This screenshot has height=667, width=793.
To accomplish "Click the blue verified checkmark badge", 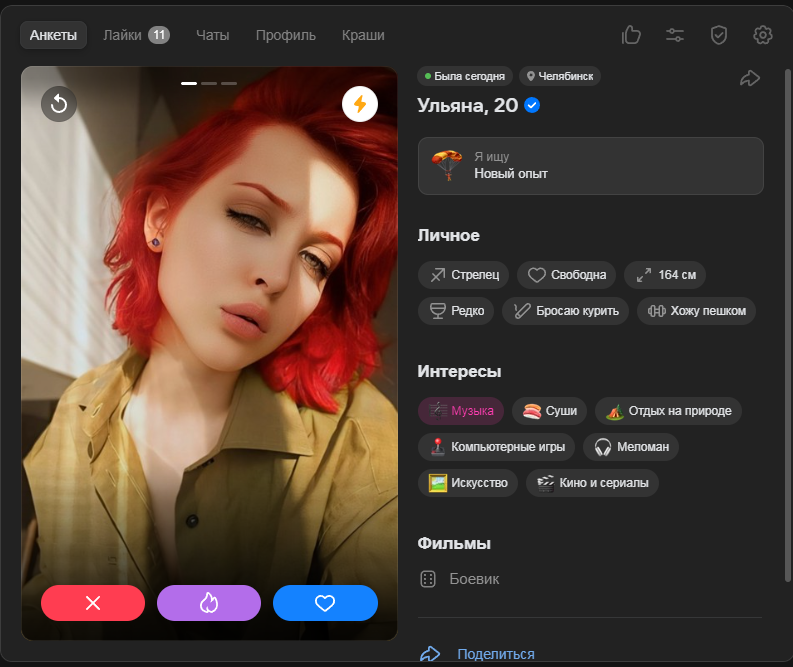I will click(532, 105).
